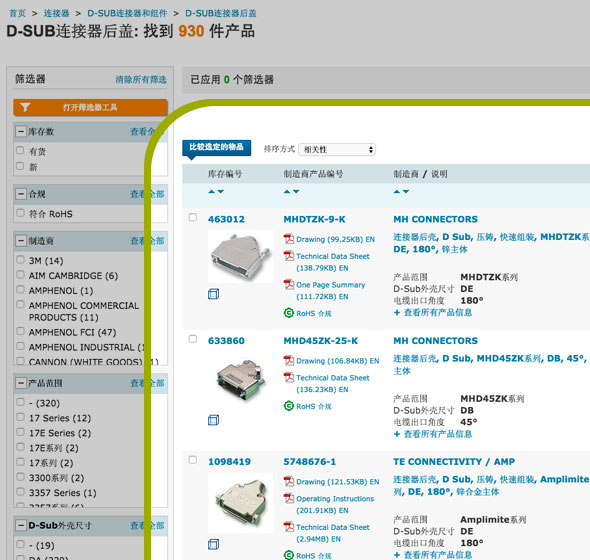Sort manufacturer description column descending
The image size is (590, 560).
tap(406, 192)
